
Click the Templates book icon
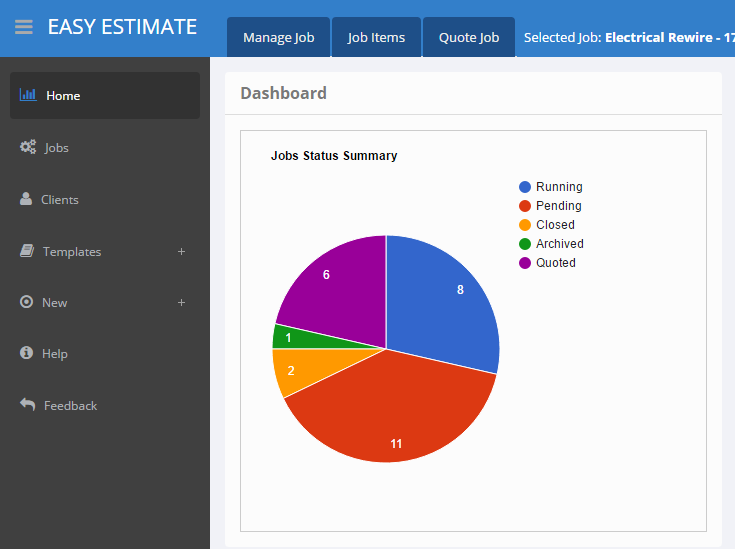(27, 251)
